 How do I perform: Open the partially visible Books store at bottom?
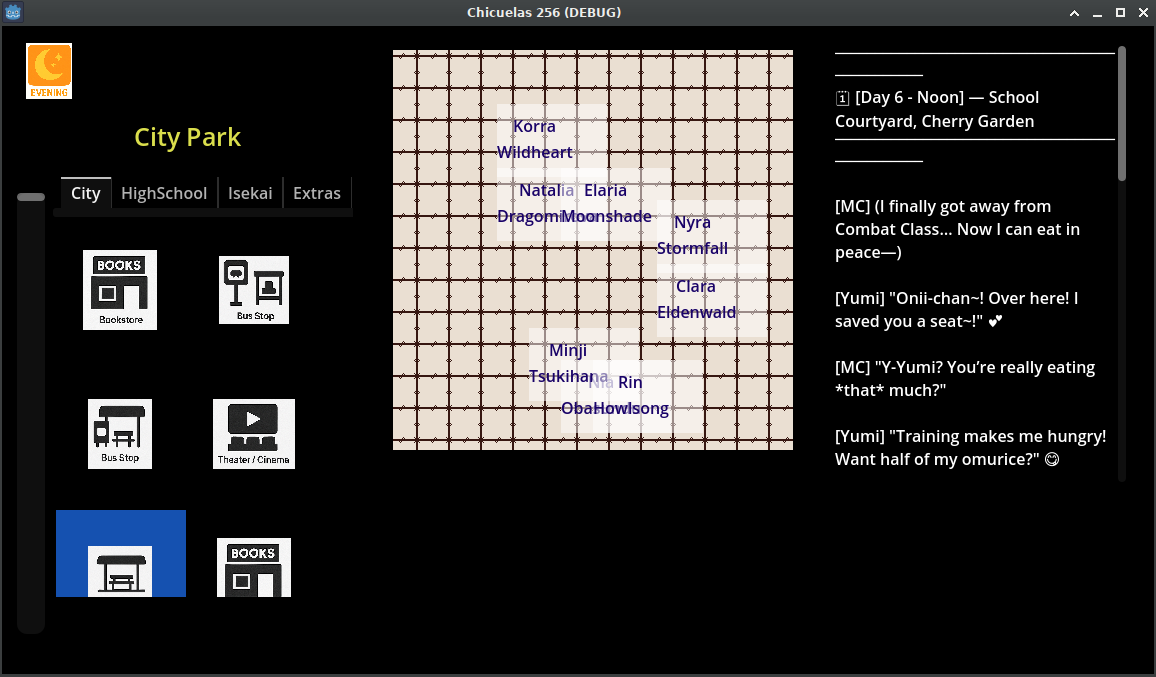tap(254, 567)
